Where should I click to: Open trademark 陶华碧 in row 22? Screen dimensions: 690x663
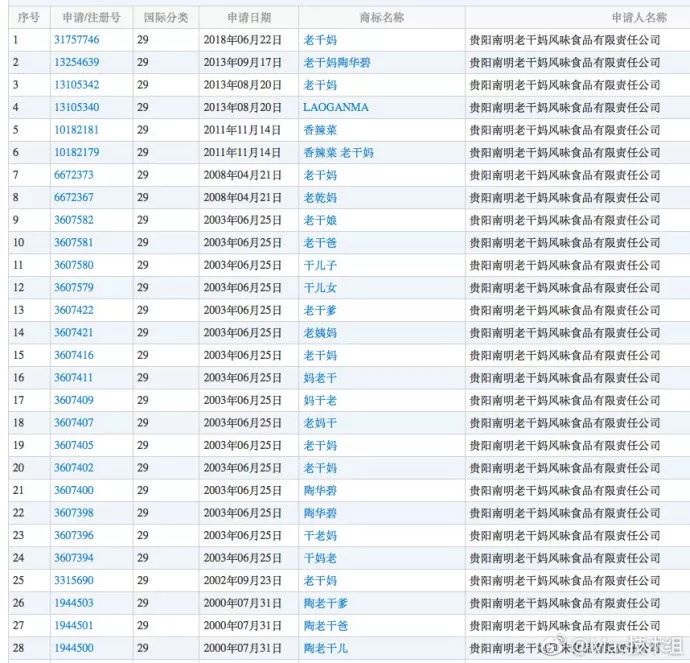tap(320, 513)
